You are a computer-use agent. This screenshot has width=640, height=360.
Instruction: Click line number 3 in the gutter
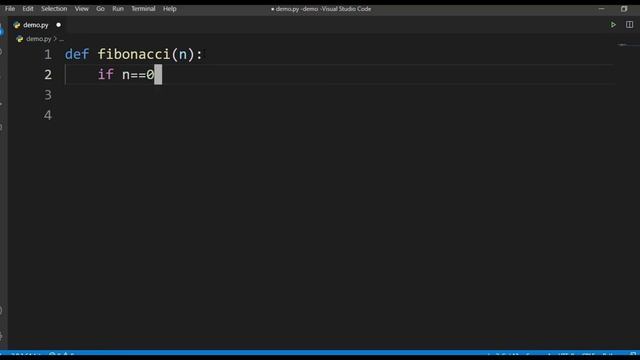(48, 95)
